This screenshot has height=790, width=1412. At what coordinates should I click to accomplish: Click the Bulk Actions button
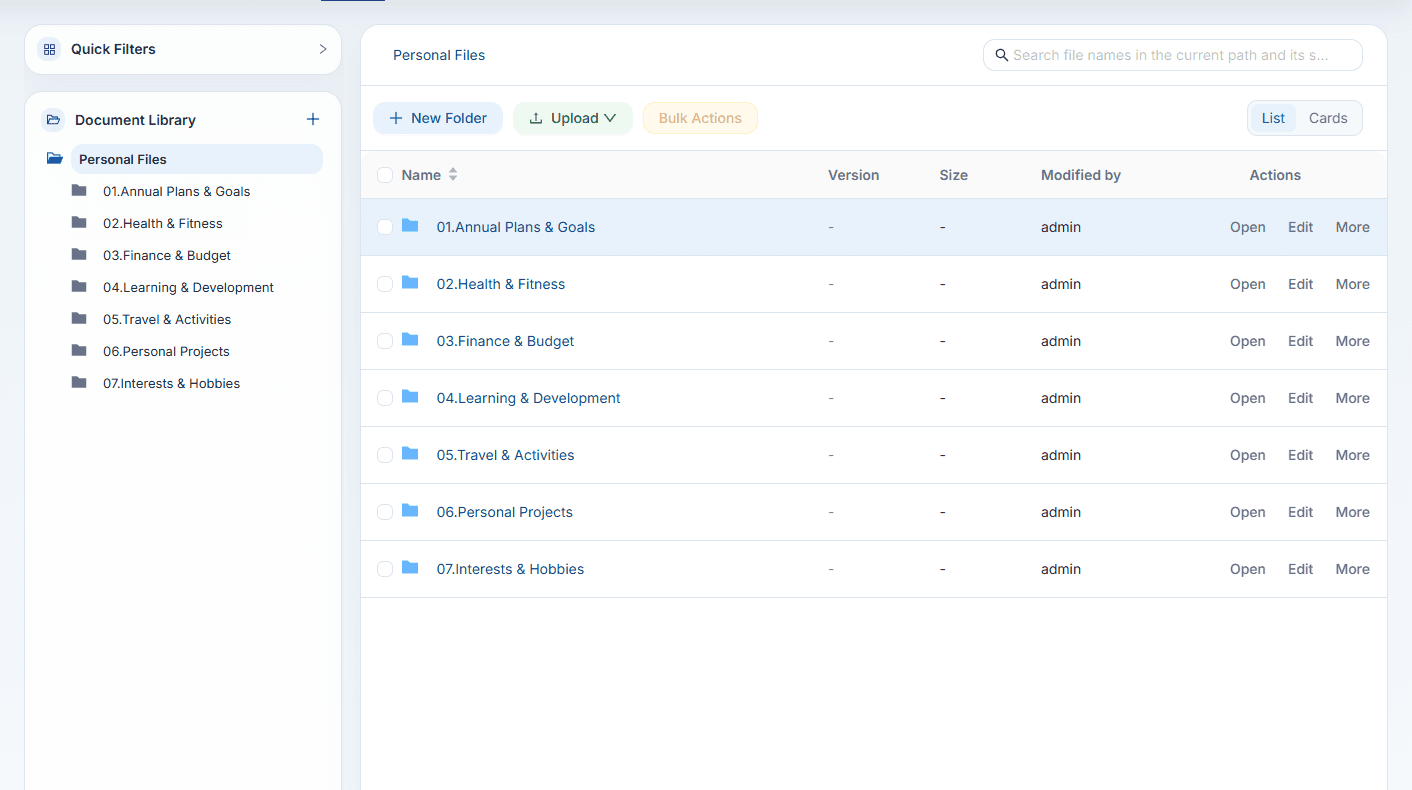click(700, 118)
